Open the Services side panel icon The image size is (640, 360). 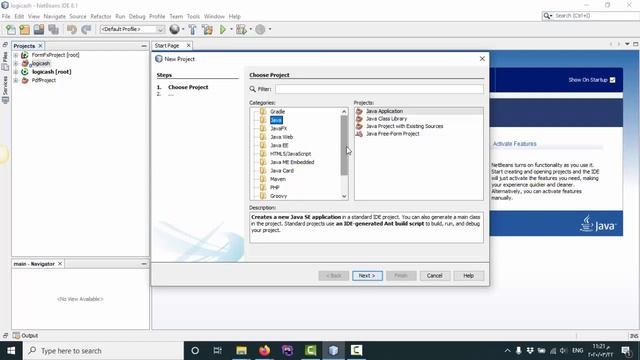(x=5, y=90)
